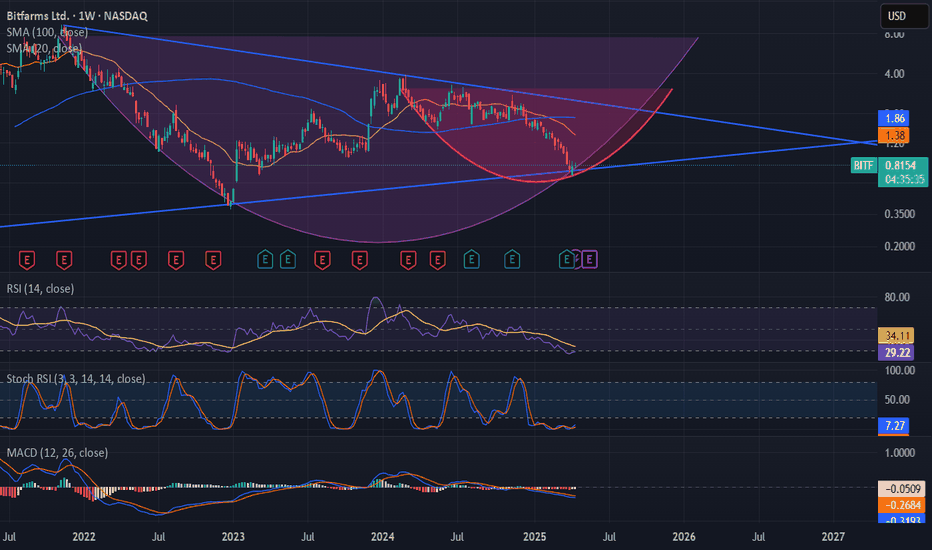Image resolution: width=932 pixels, height=550 pixels.
Task: Click the purple split marker behind last earnings
Action: click(577, 259)
